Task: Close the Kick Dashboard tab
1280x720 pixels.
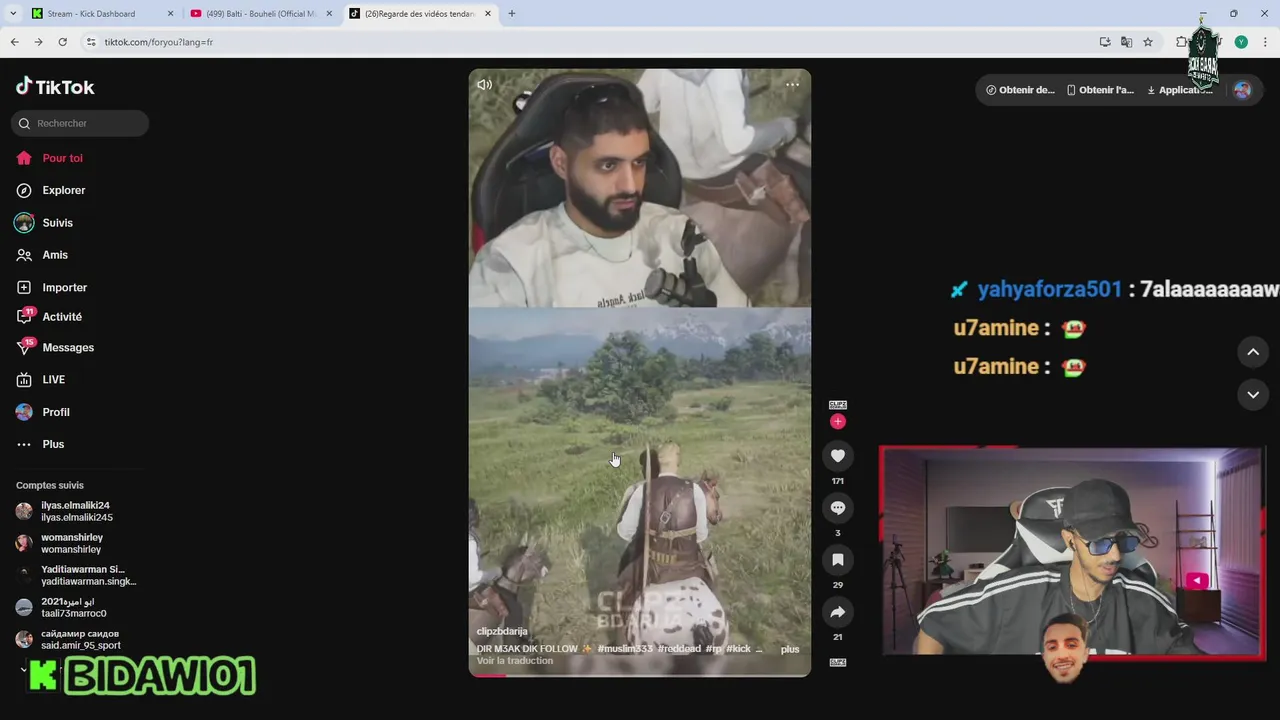Action: coord(170,14)
